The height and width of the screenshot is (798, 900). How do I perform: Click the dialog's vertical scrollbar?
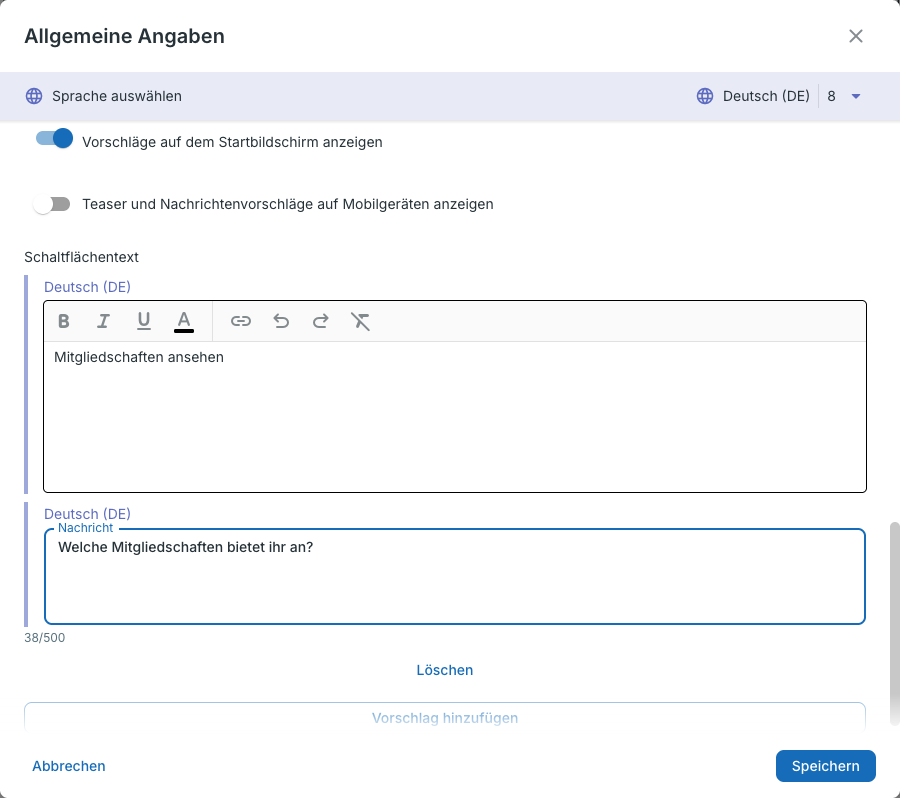pos(894,624)
